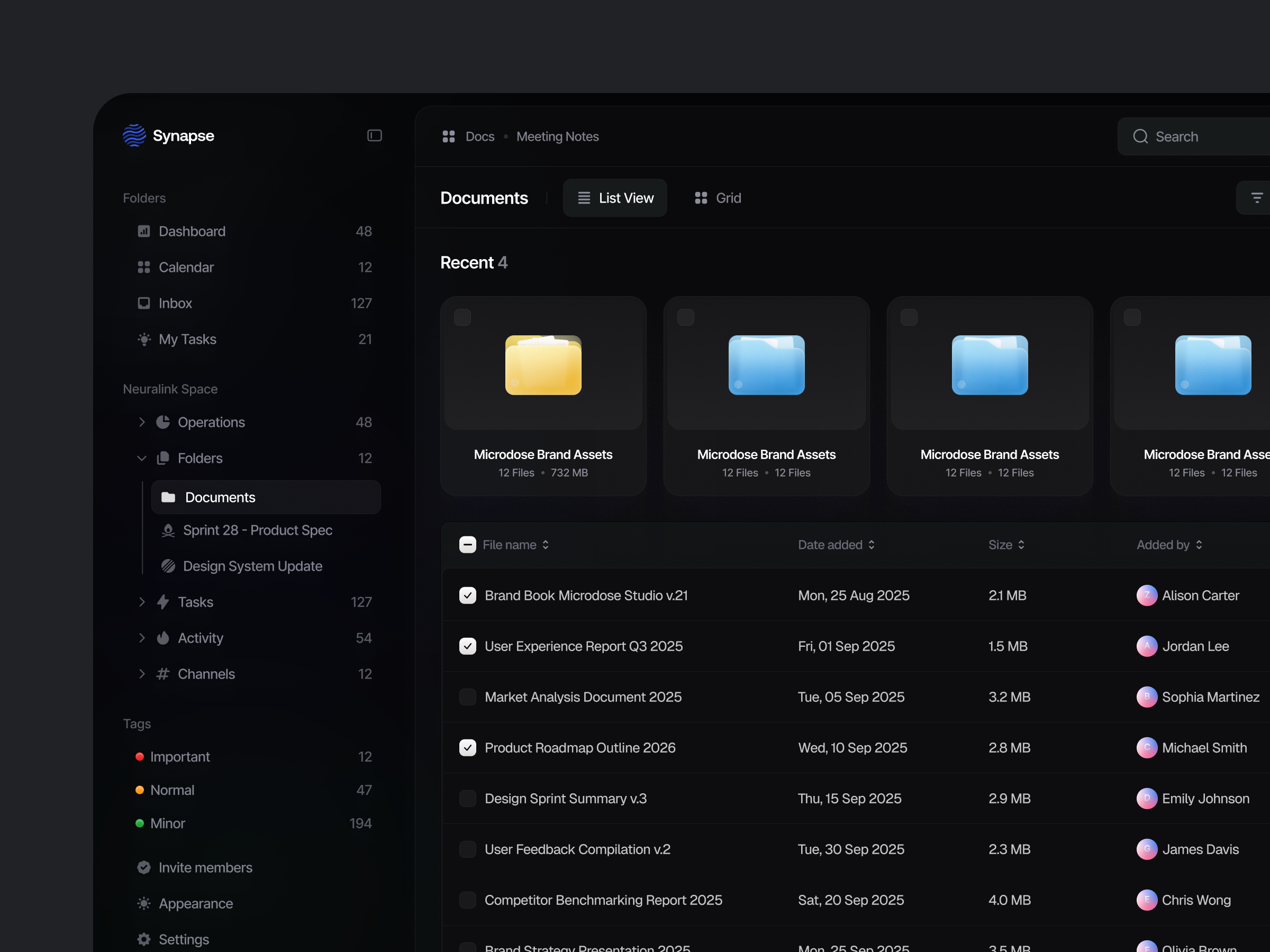Open the Docs breadcrumb
1270x952 pixels.
(x=480, y=136)
